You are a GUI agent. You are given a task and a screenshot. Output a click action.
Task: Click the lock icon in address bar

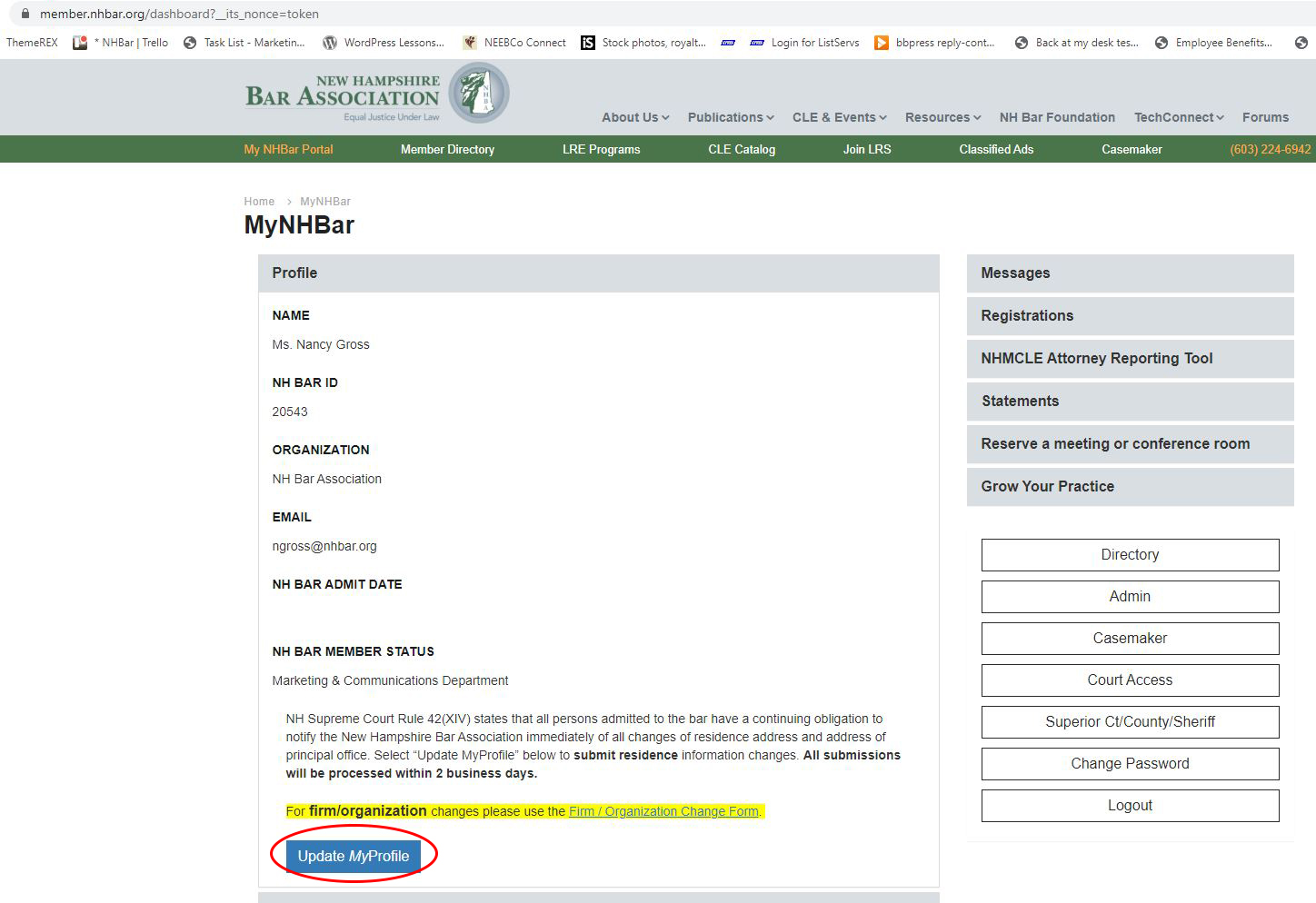click(25, 14)
